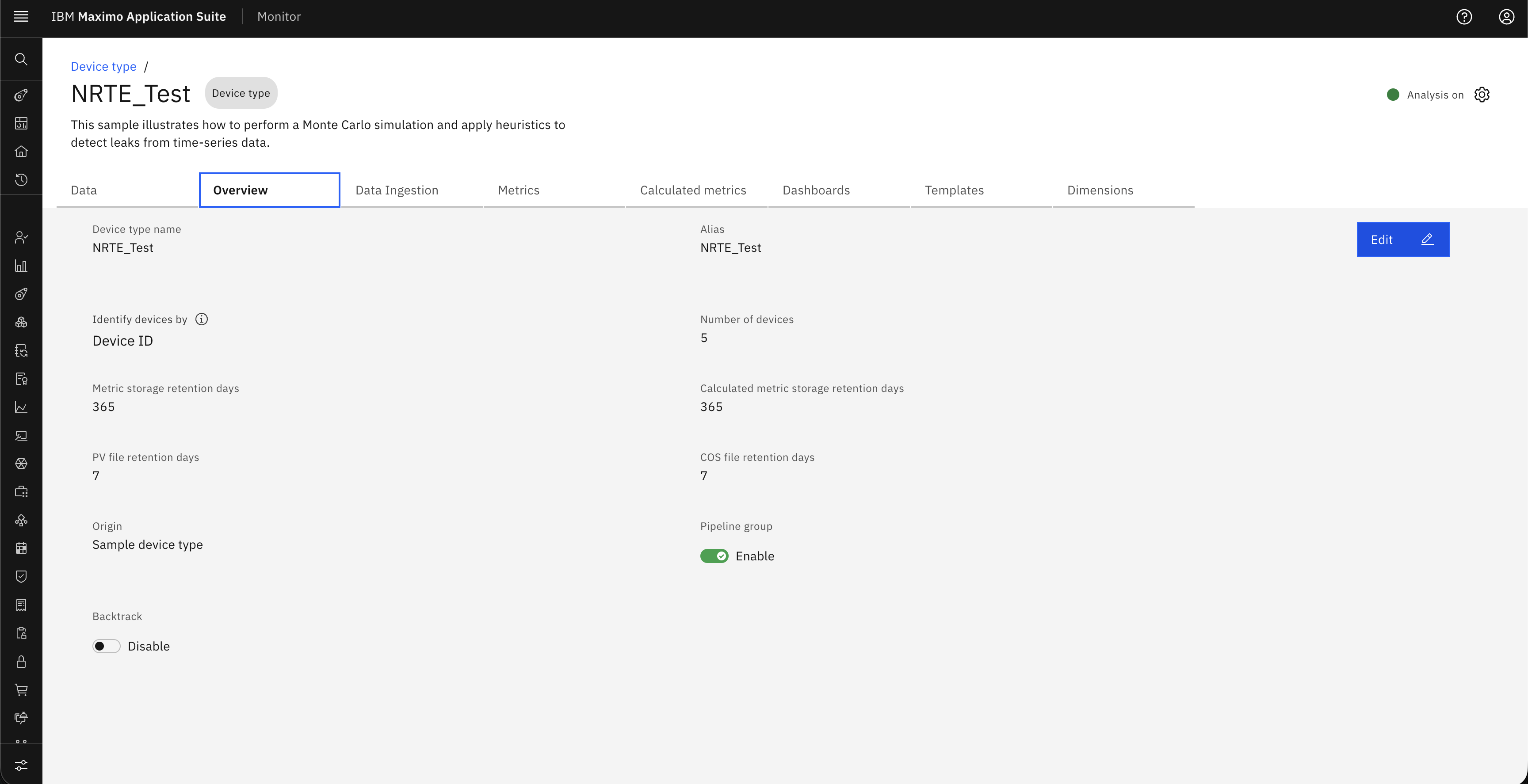Click the Sample device type origin value
The height and width of the screenshot is (784, 1528).
click(x=147, y=545)
